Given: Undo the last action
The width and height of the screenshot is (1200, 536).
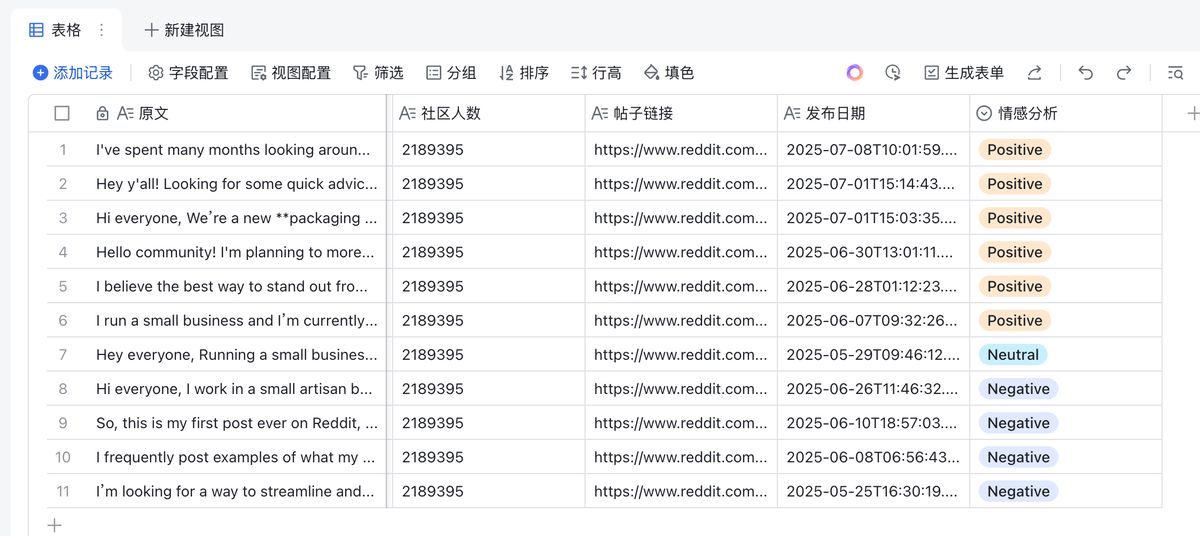Looking at the screenshot, I should [x=1086, y=73].
